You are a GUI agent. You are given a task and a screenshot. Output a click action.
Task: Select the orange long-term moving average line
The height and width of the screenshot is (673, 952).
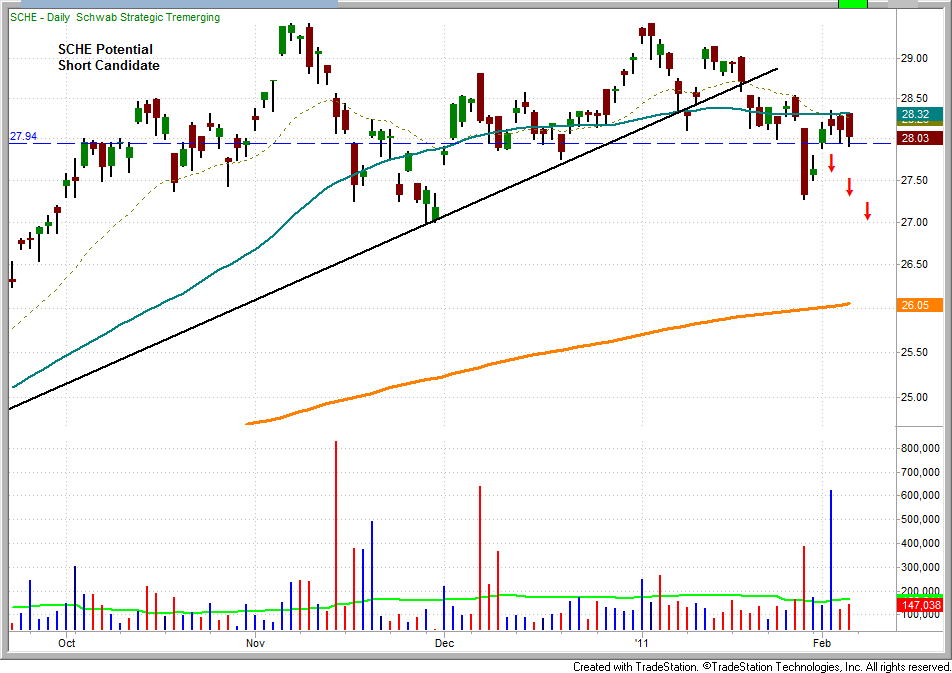tap(546, 354)
